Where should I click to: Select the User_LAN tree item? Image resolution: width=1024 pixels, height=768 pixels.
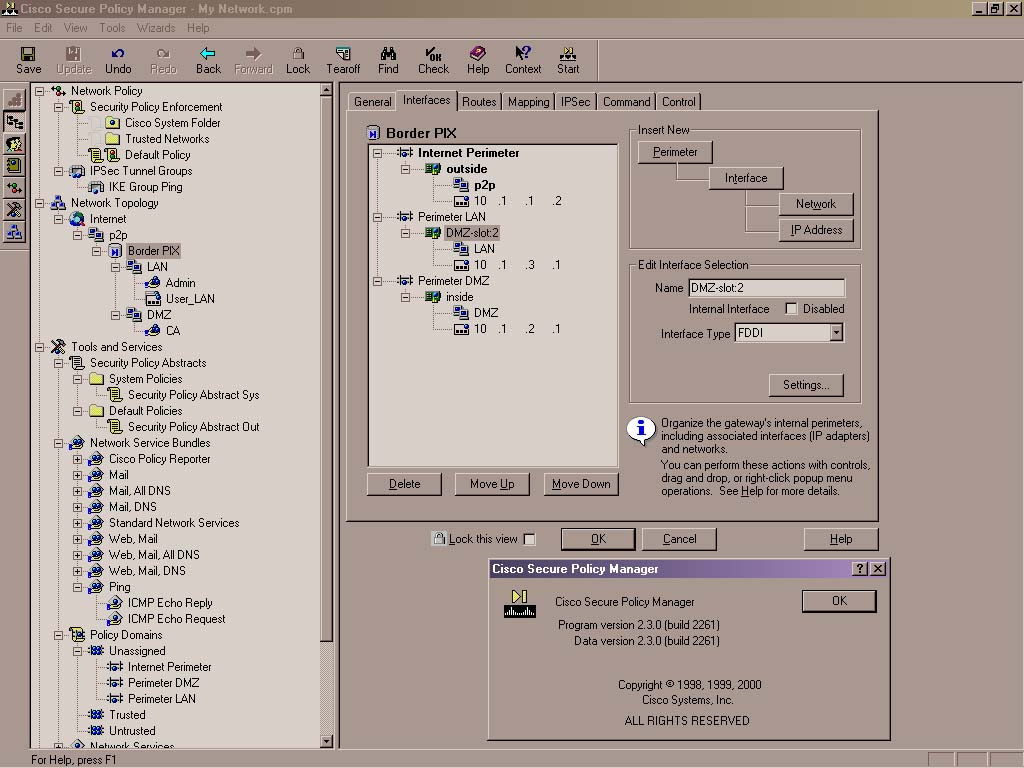[190, 299]
